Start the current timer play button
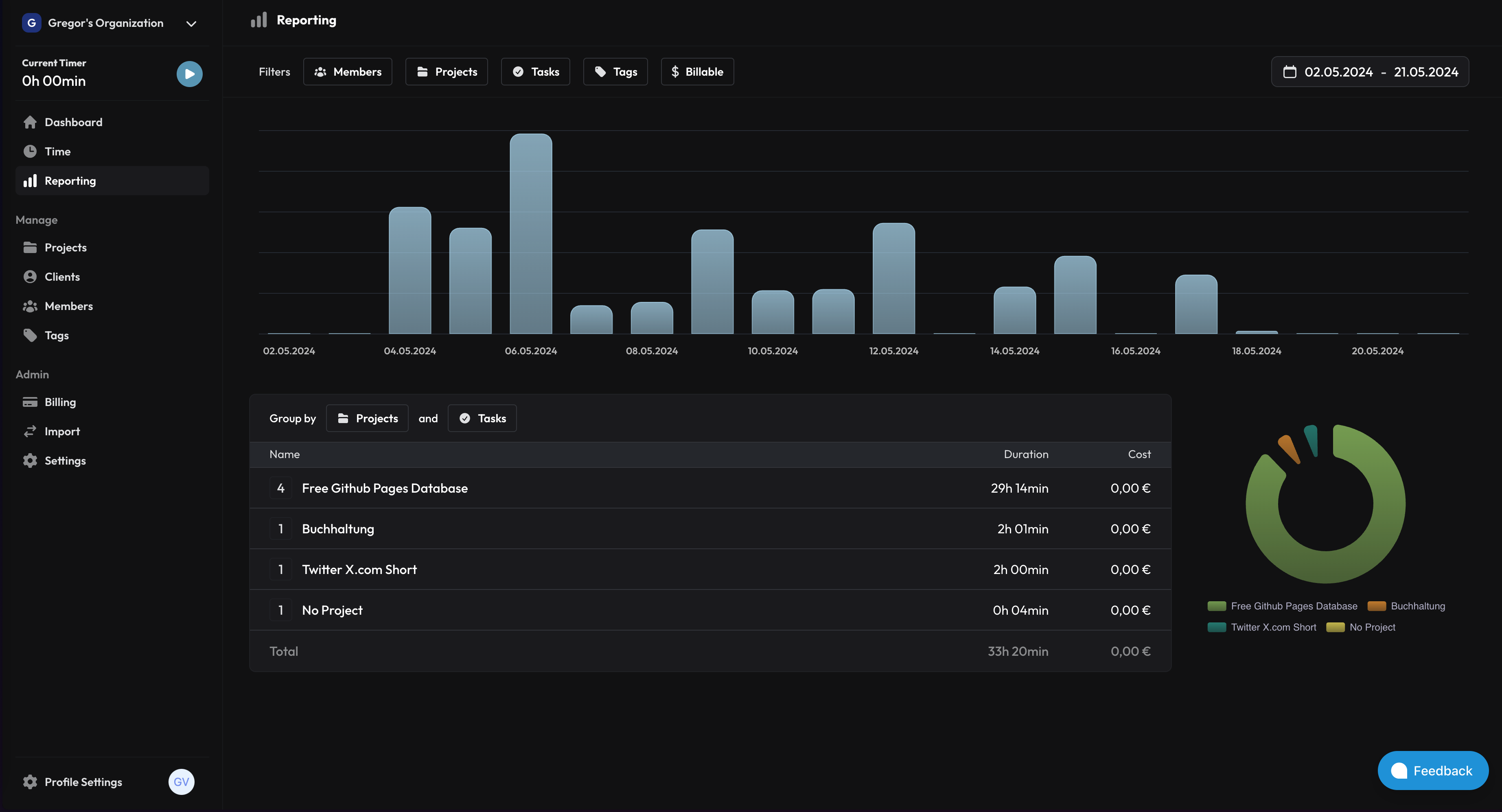This screenshot has height=812, width=1502. [x=190, y=74]
